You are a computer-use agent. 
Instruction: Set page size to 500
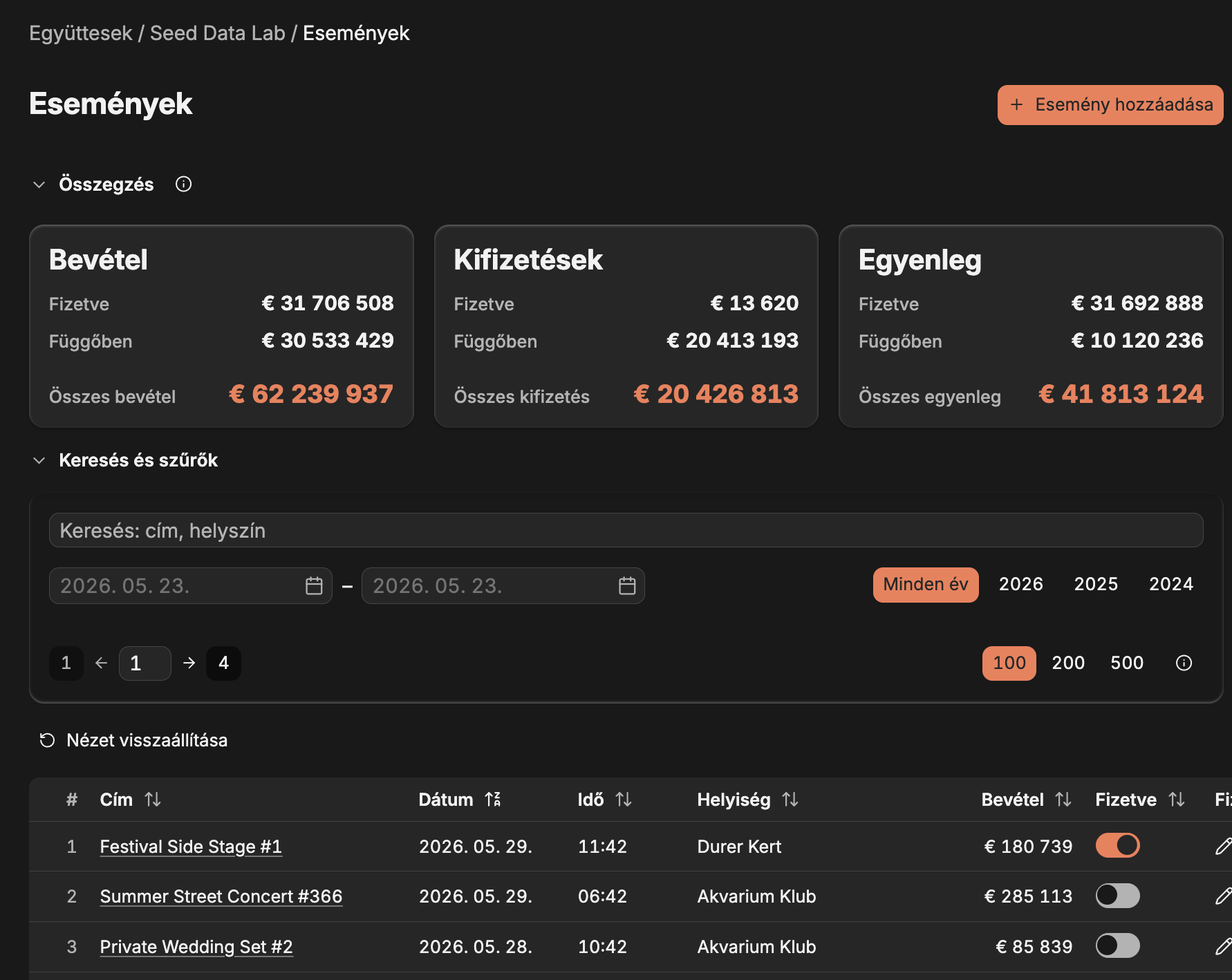point(1127,663)
